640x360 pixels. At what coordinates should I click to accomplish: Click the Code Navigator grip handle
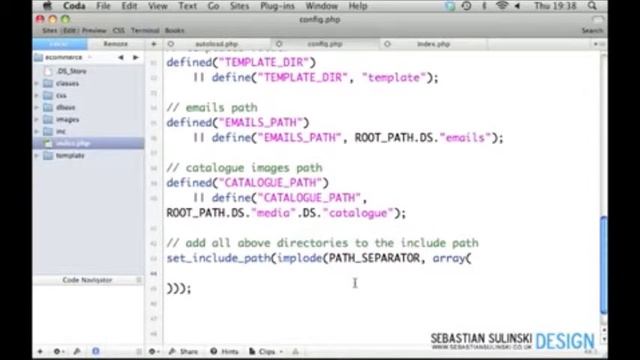139,280
